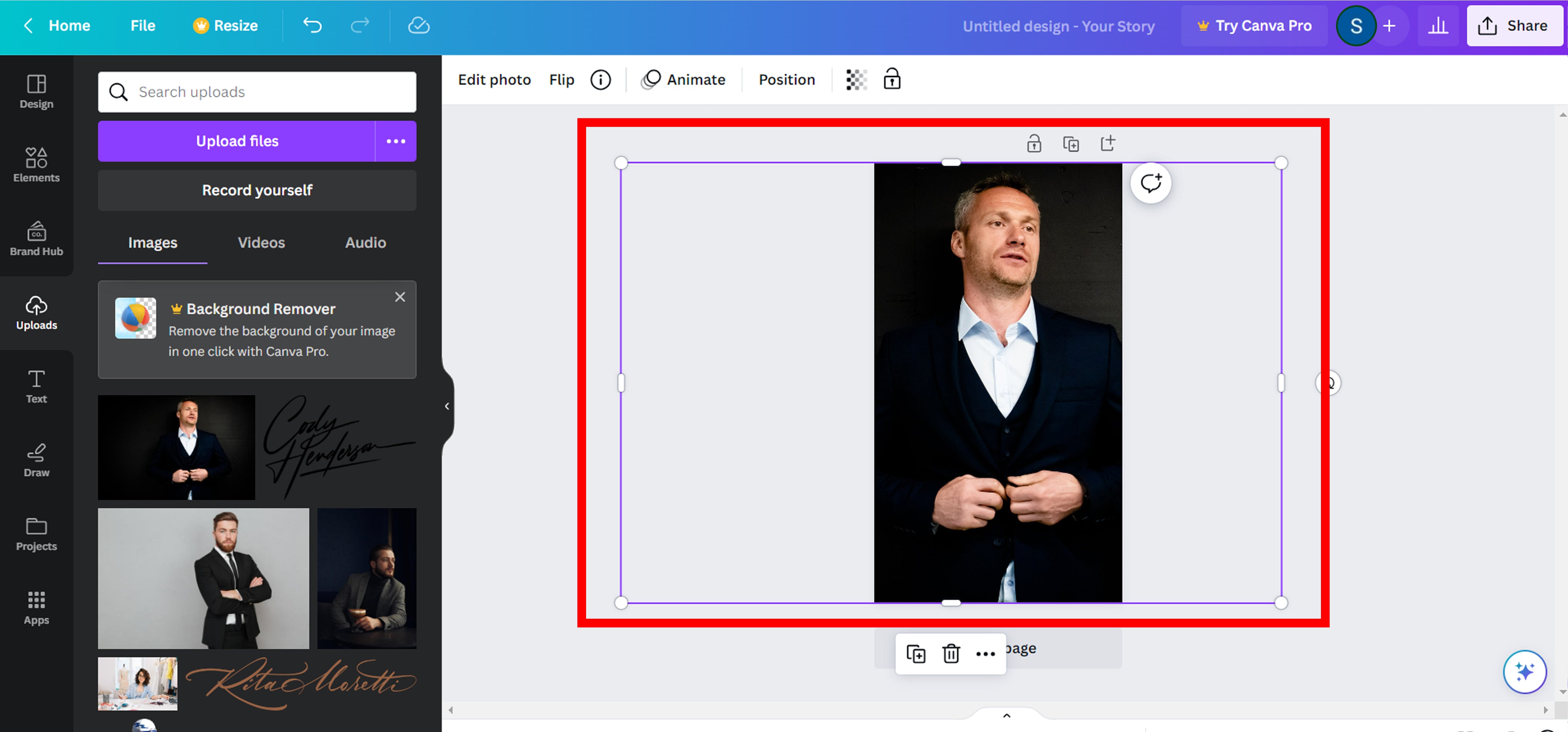Click the Position tool
The width and height of the screenshot is (1568, 732).
tap(786, 79)
